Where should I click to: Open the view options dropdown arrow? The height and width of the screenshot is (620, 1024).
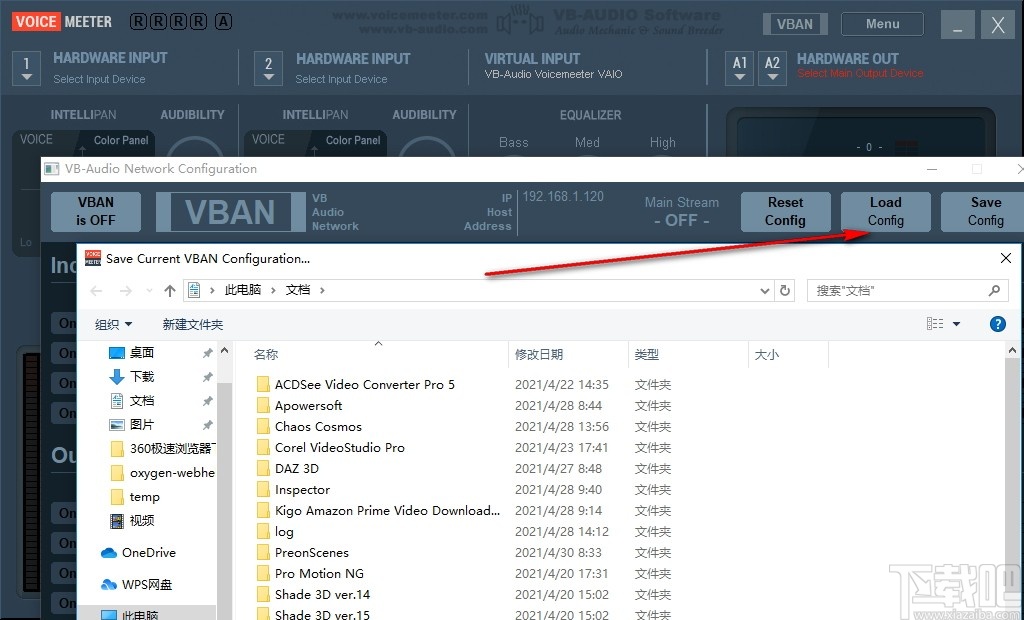956,324
